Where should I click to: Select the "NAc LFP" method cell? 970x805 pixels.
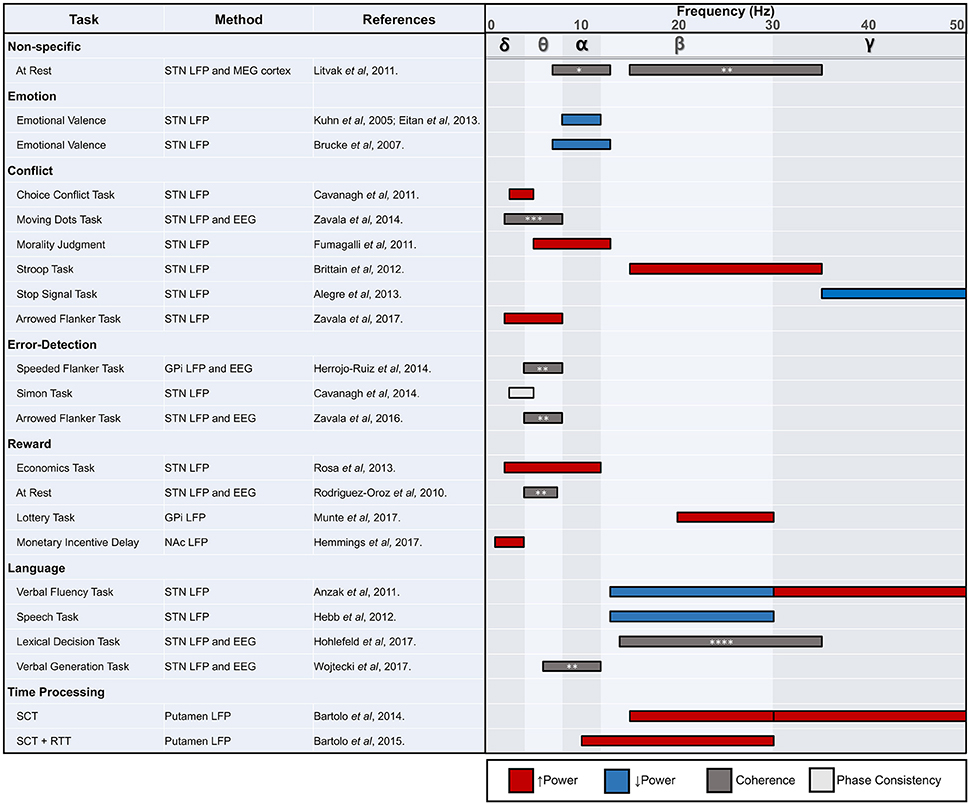186,542
